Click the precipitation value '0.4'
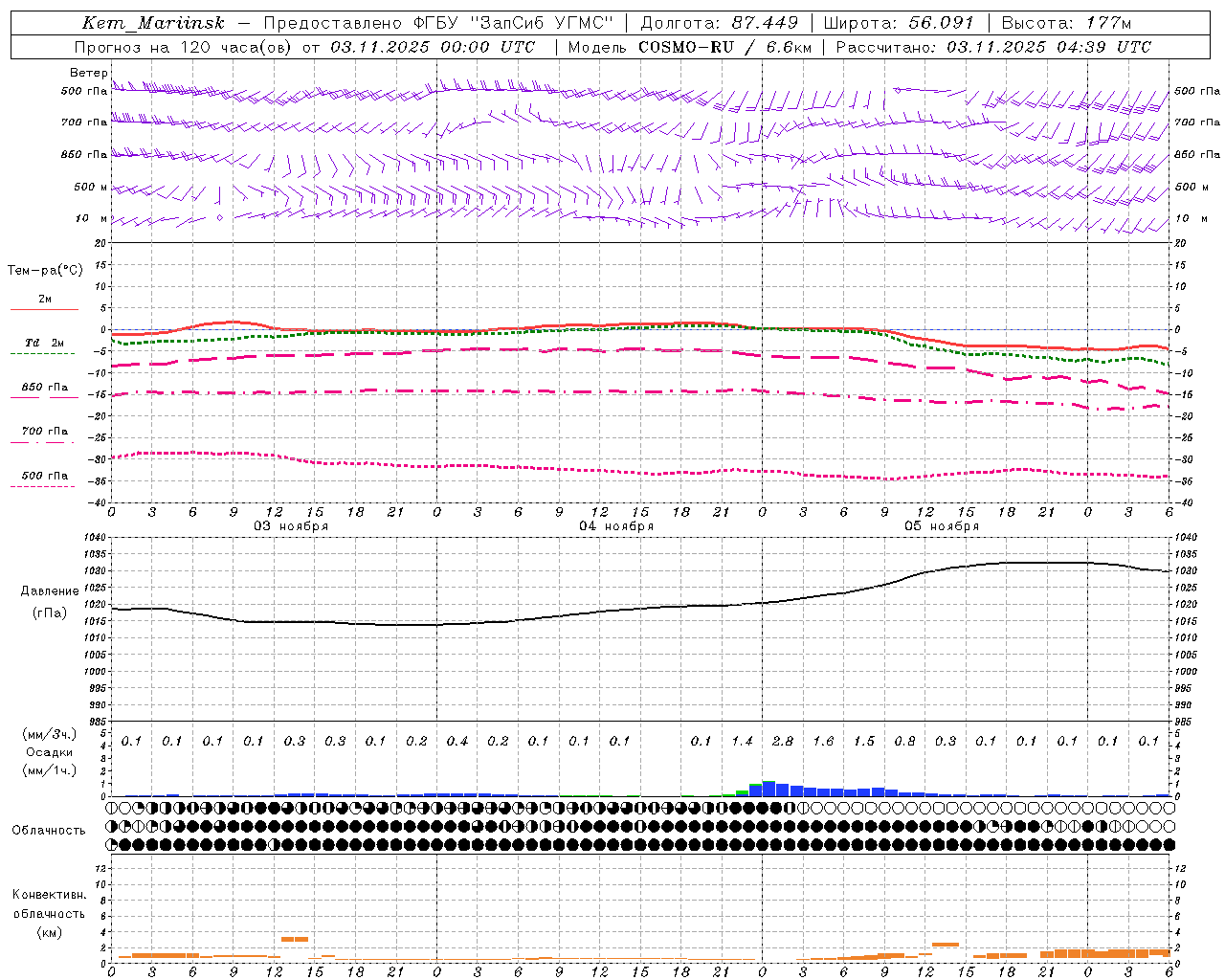The image size is (1225, 980). tap(457, 742)
